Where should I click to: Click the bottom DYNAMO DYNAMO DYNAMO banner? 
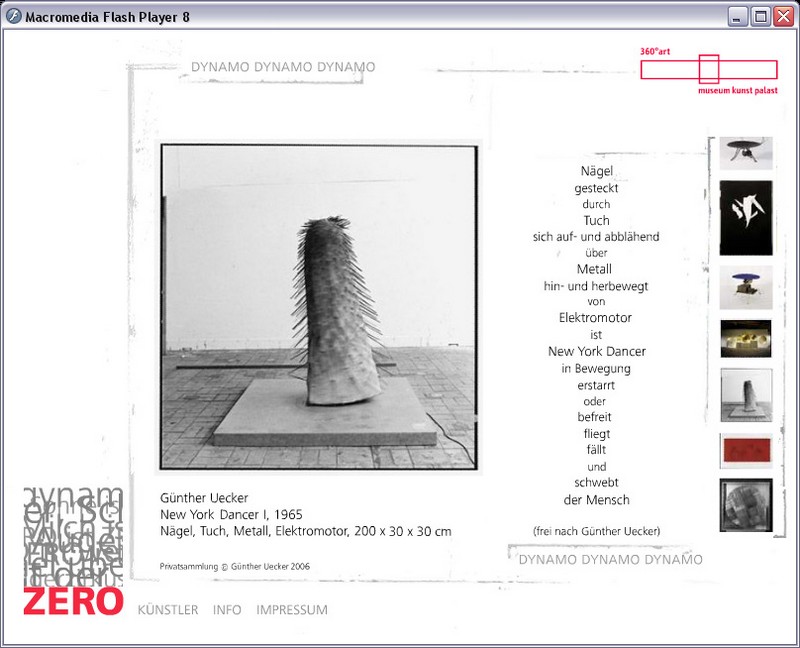[x=610, y=559]
